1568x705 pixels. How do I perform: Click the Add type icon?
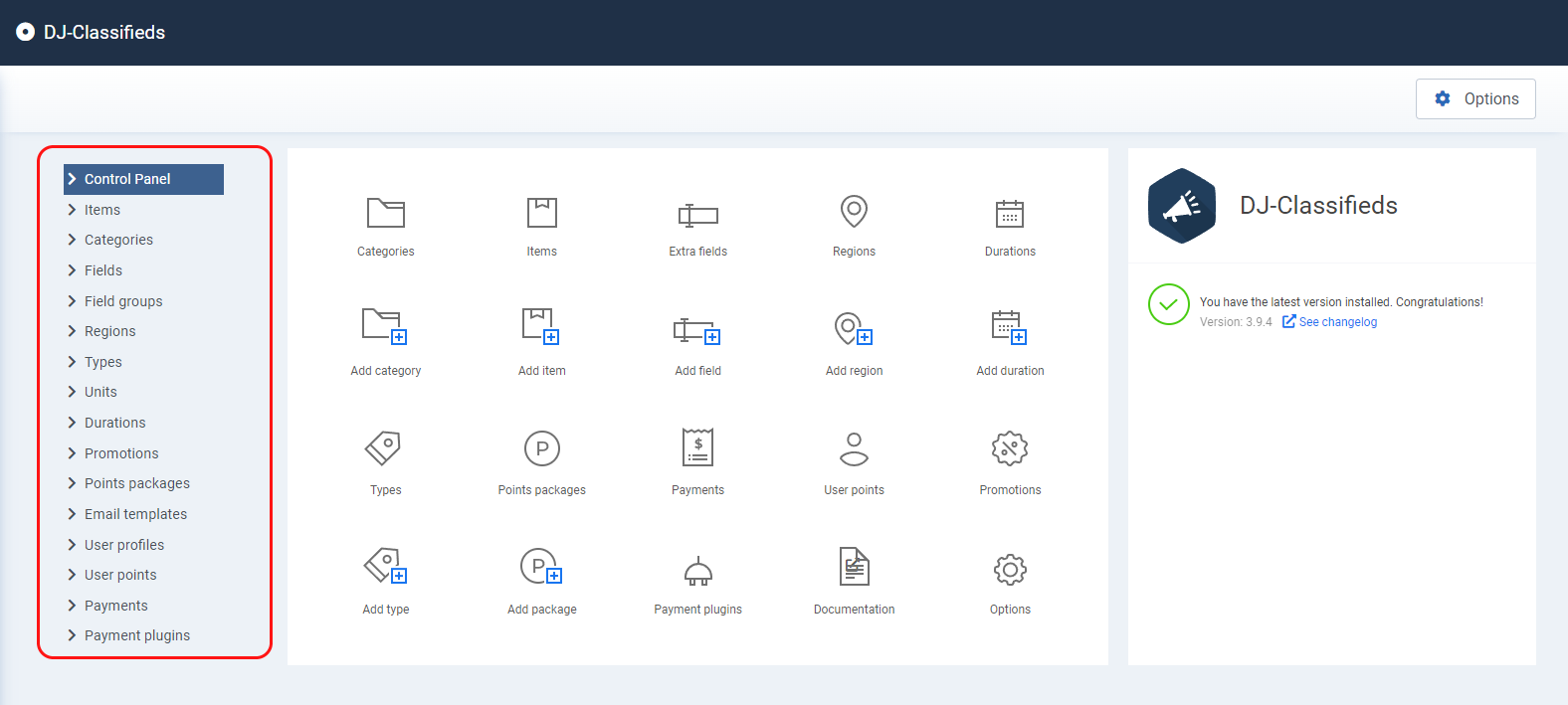click(386, 566)
